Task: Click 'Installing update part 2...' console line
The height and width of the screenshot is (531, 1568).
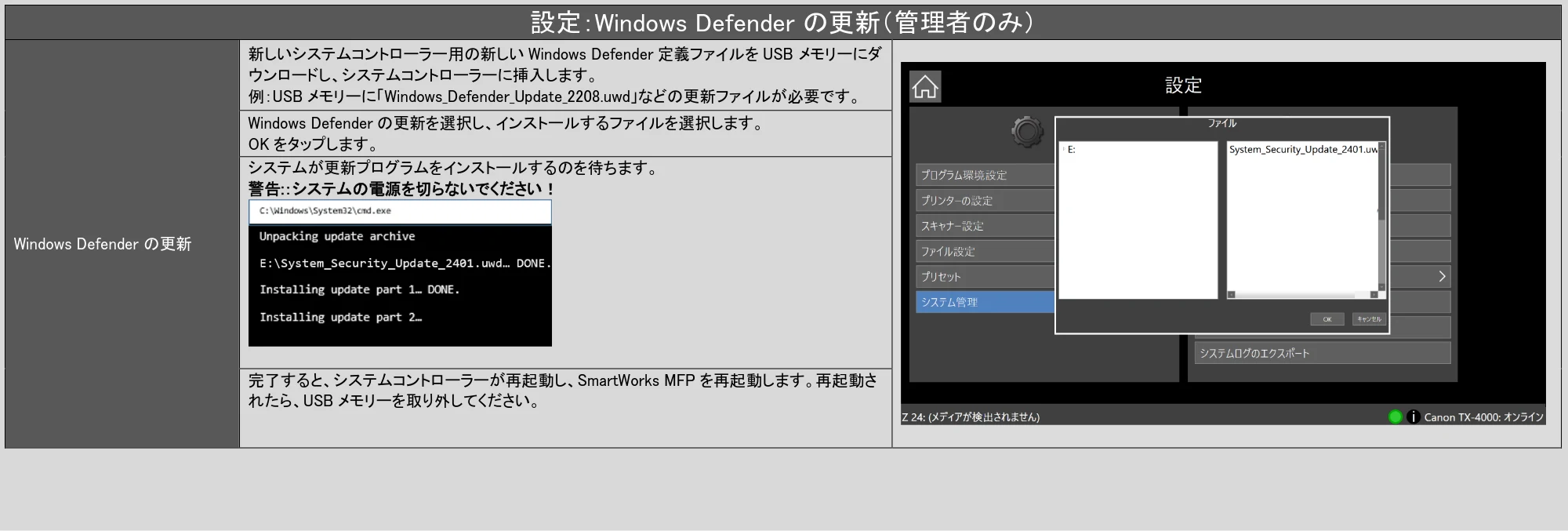Action: 341,317
